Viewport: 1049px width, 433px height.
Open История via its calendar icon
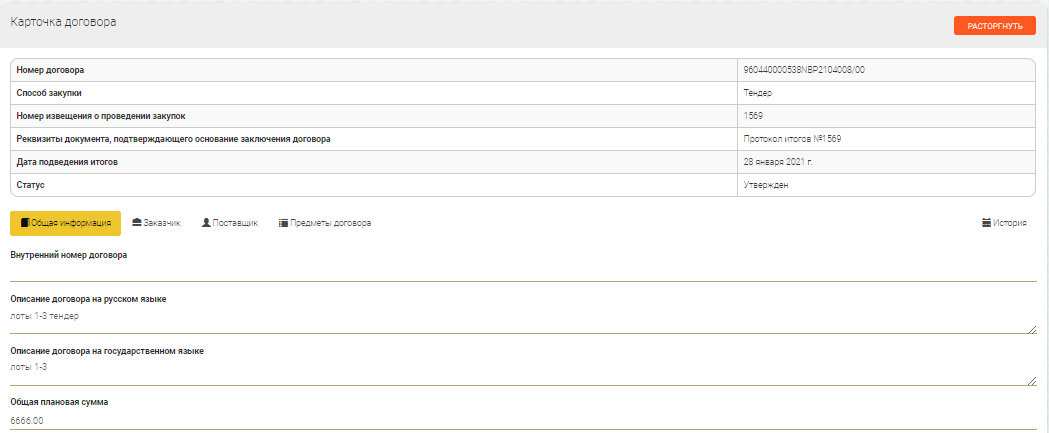pos(987,223)
